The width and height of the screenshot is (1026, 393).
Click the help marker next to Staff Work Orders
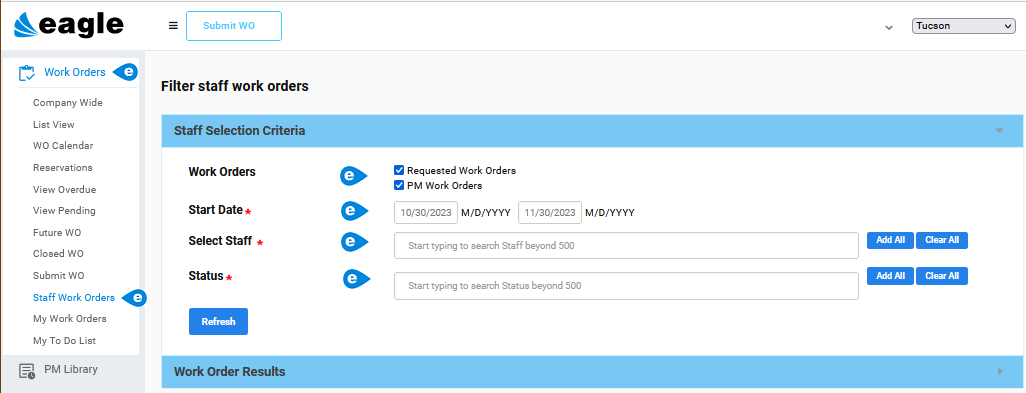point(135,298)
